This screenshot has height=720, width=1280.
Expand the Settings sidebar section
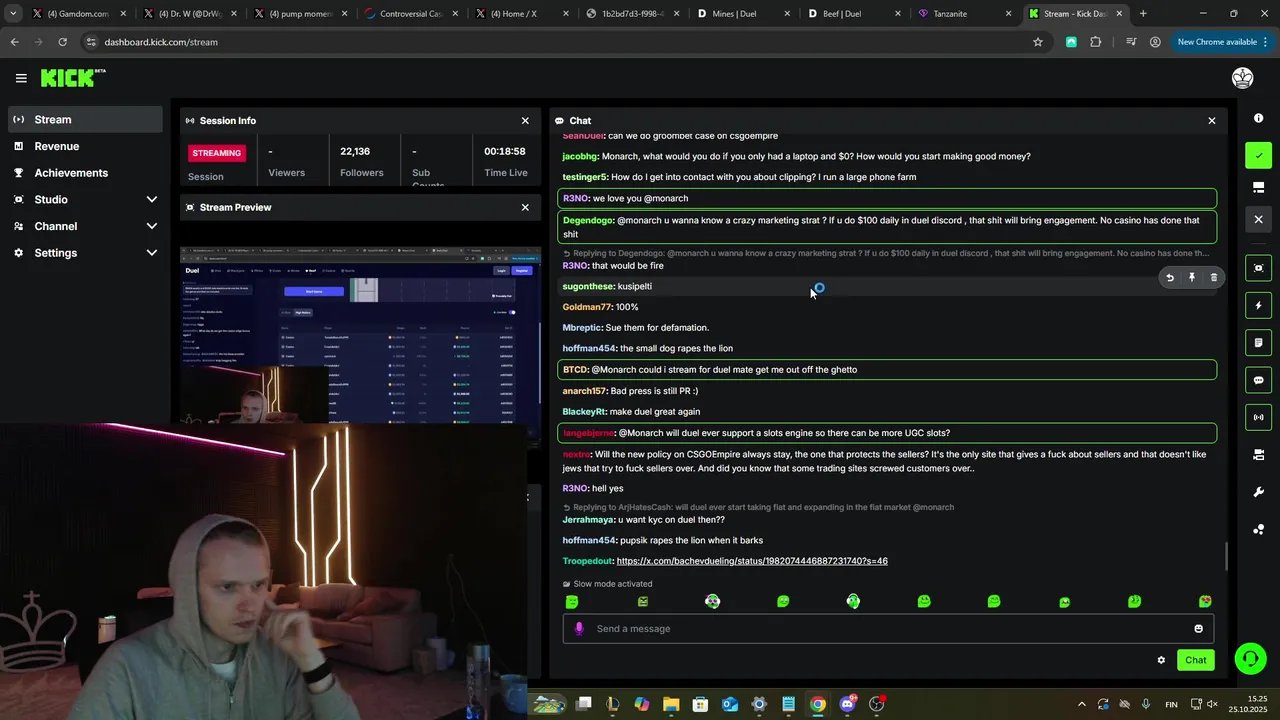click(152, 253)
